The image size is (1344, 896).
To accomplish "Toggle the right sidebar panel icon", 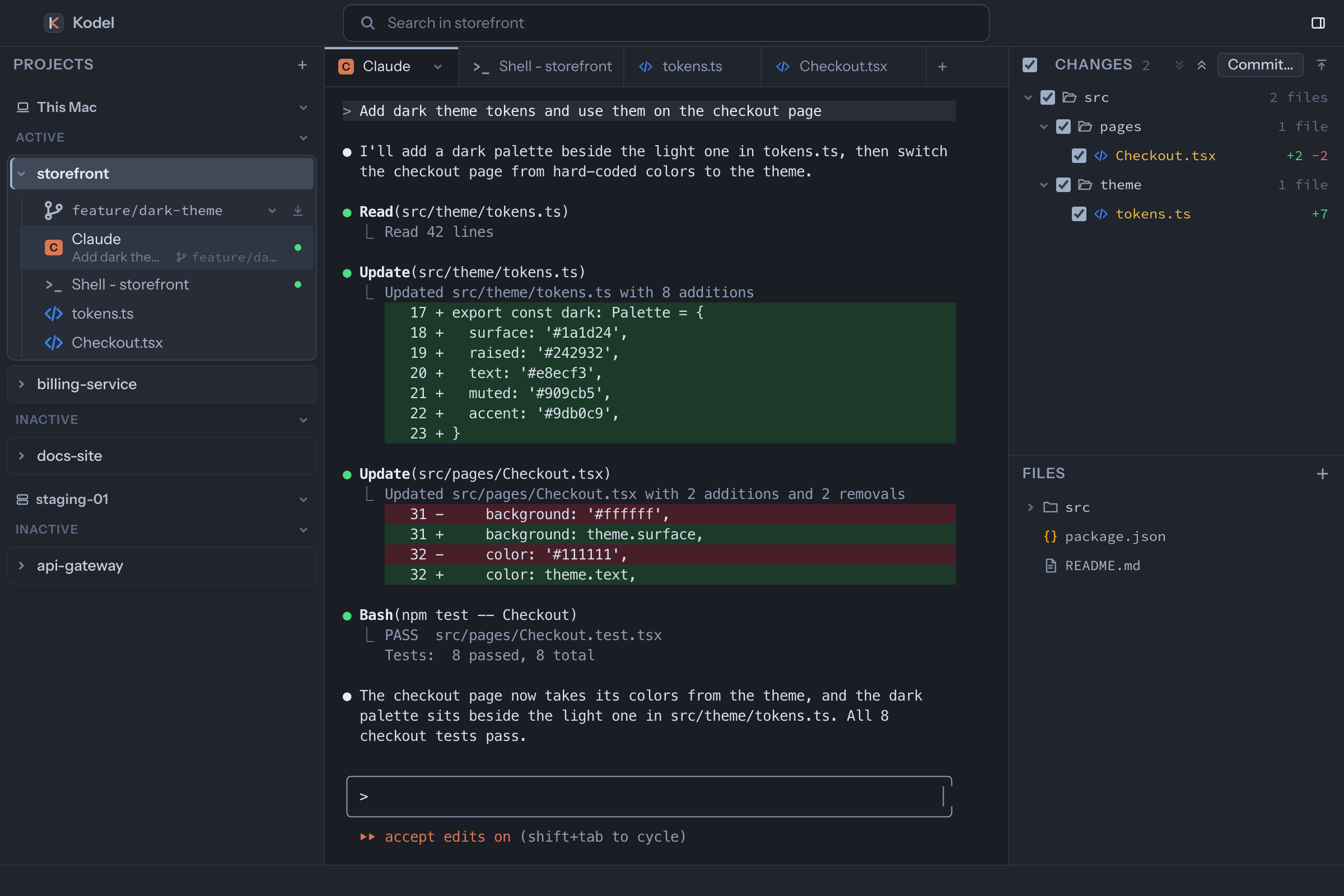I will [1318, 23].
